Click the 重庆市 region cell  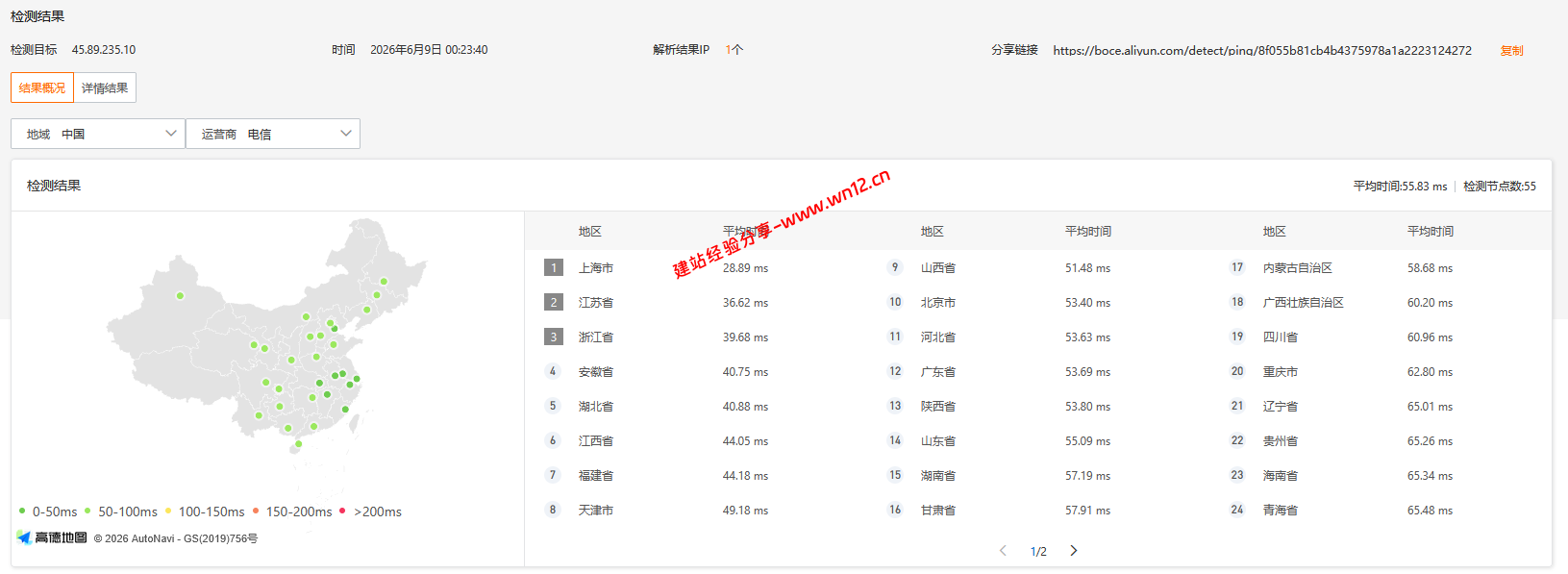click(x=1281, y=372)
